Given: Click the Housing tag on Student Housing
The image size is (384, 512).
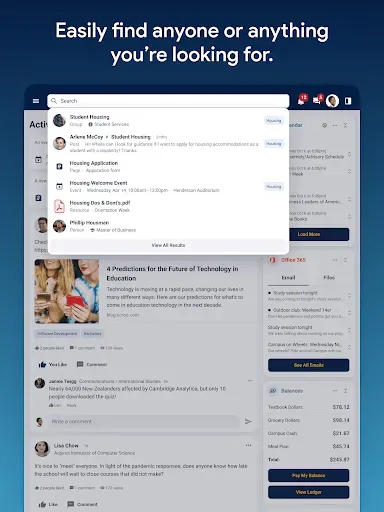Looking at the screenshot, I should coord(274,121).
